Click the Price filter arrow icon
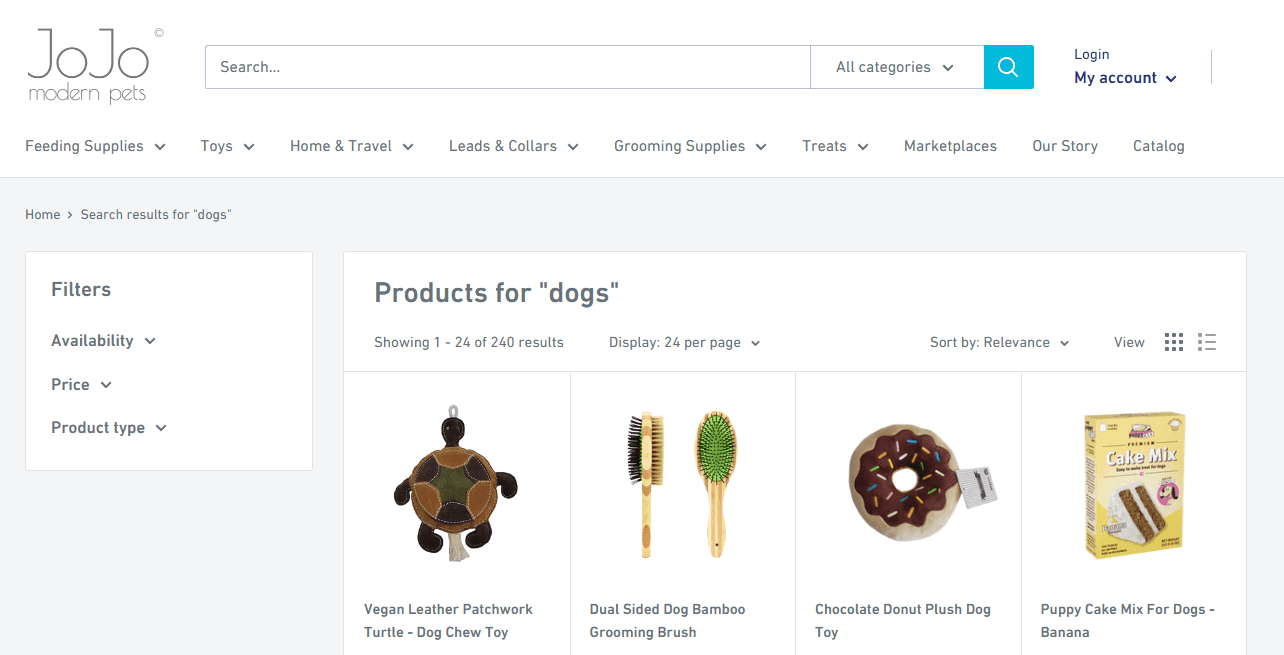Screen dimensions: 1284x655 tap(106, 385)
